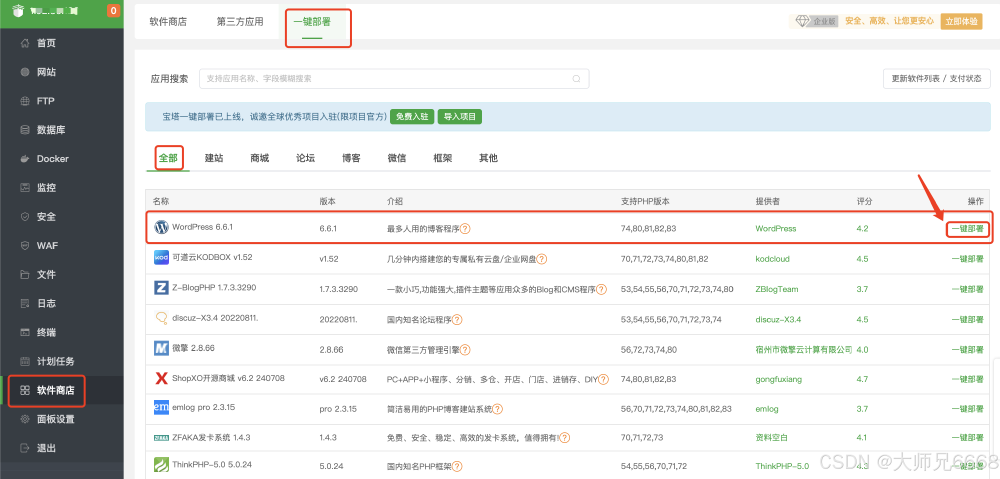The image size is (1000, 479).
Task: Select the 其他 category tab
Action: 489,158
